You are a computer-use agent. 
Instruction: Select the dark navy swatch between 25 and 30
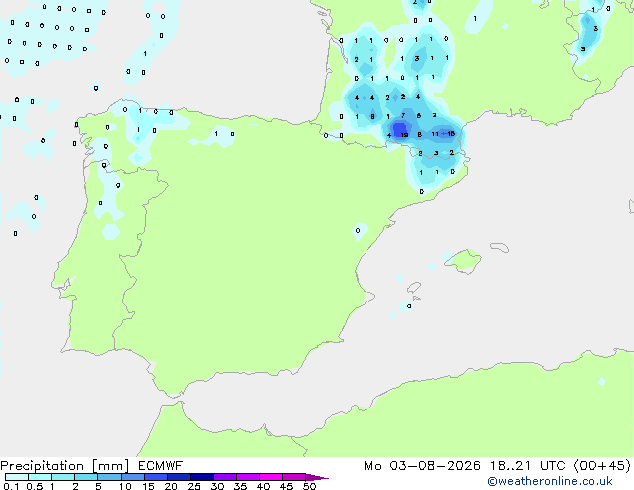pos(201,477)
